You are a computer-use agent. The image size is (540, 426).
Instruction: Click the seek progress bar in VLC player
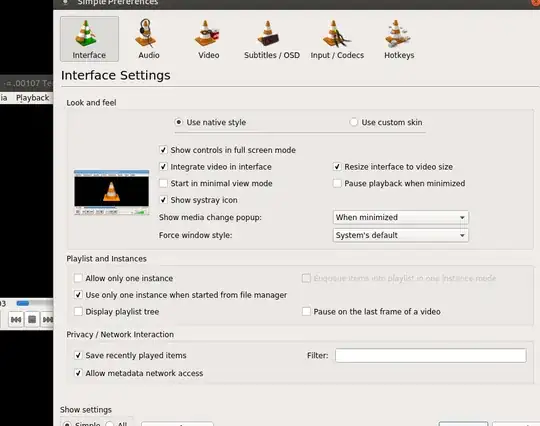pyautogui.click(x=34, y=303)
